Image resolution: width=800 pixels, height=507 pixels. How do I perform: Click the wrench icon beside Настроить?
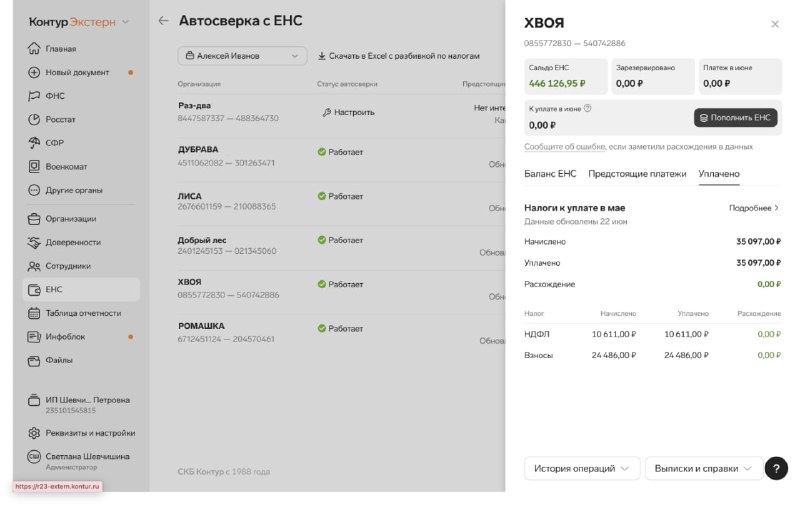(x=327, y=112)
